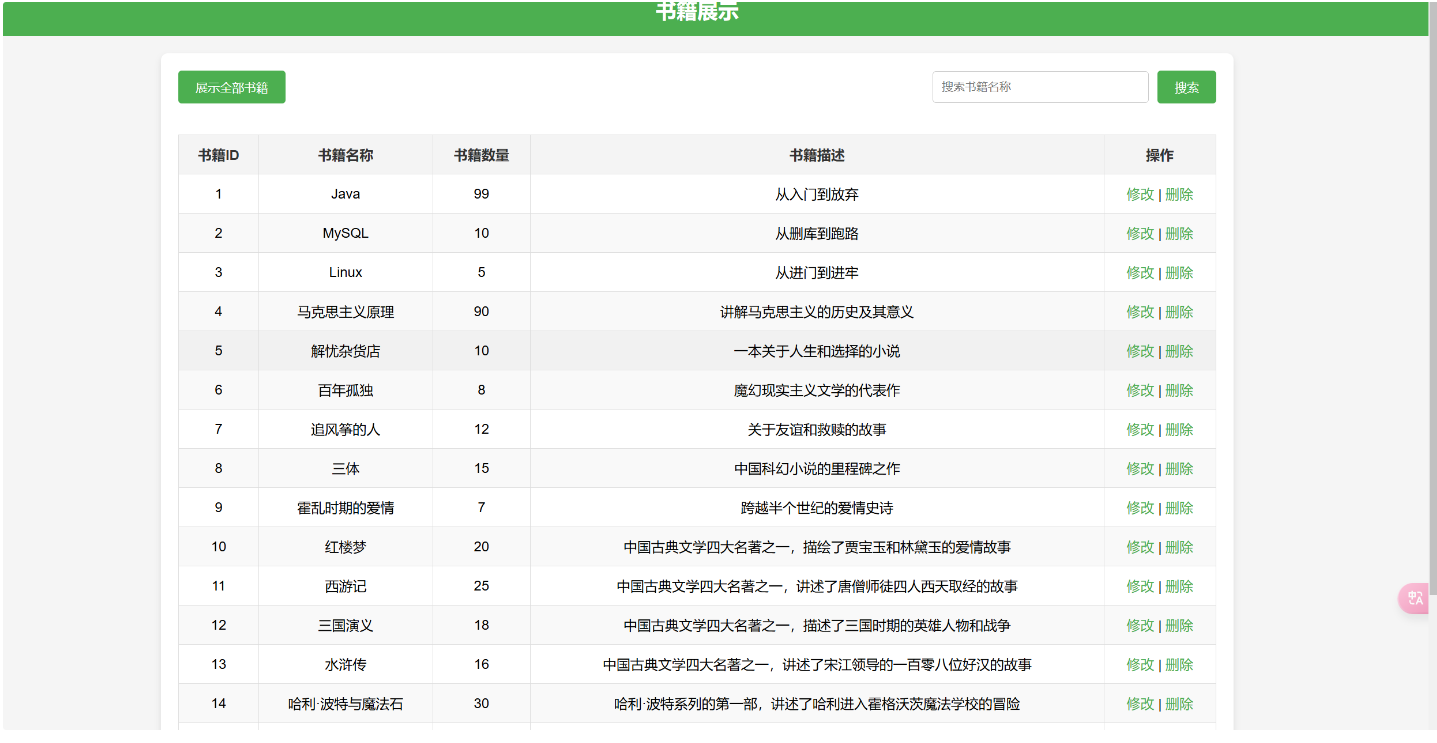
Task: Click the description 一本关于人生和选择的小说
Action: point(817,351)
